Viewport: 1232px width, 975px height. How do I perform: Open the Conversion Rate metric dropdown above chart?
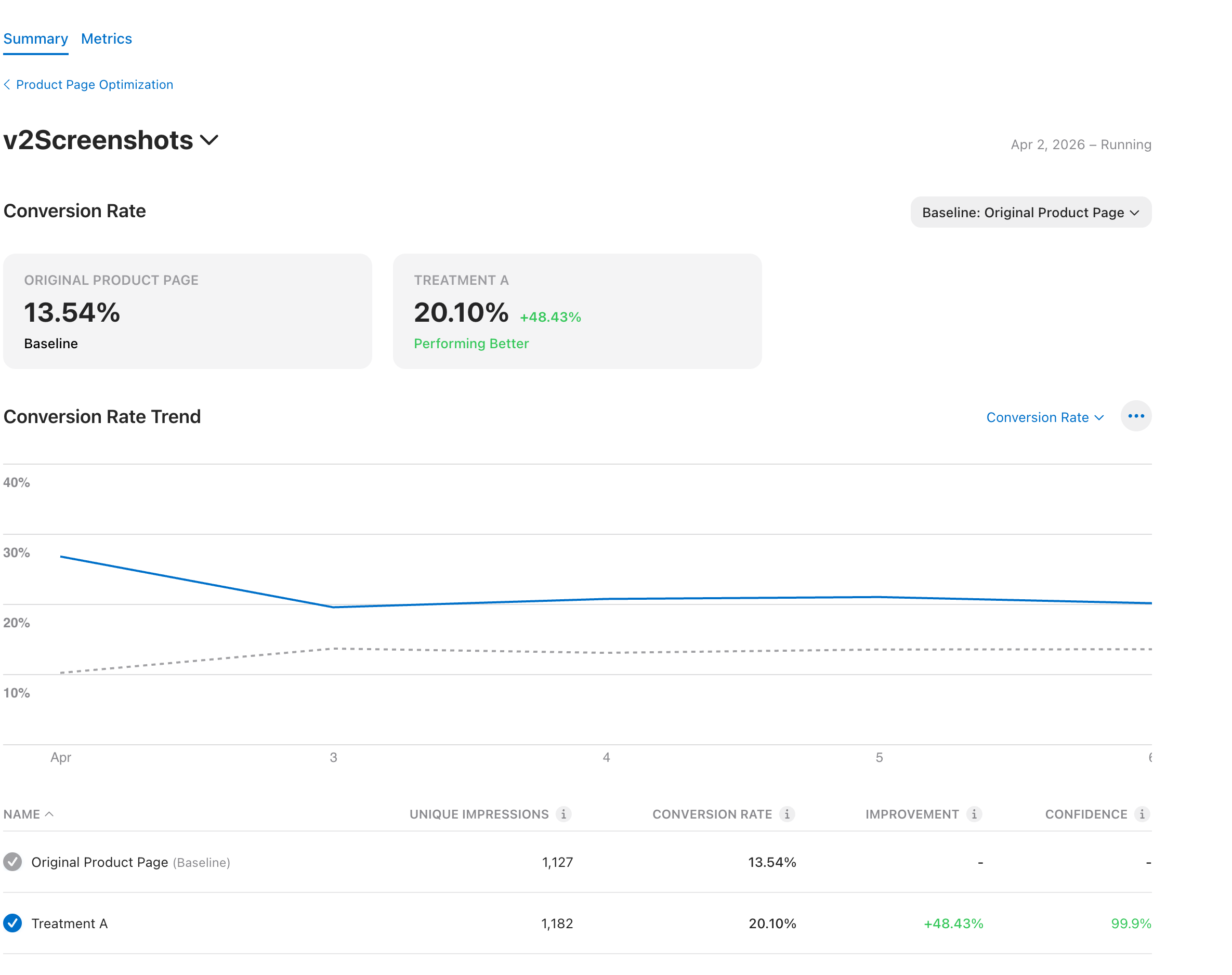[x=1044, y=417]
